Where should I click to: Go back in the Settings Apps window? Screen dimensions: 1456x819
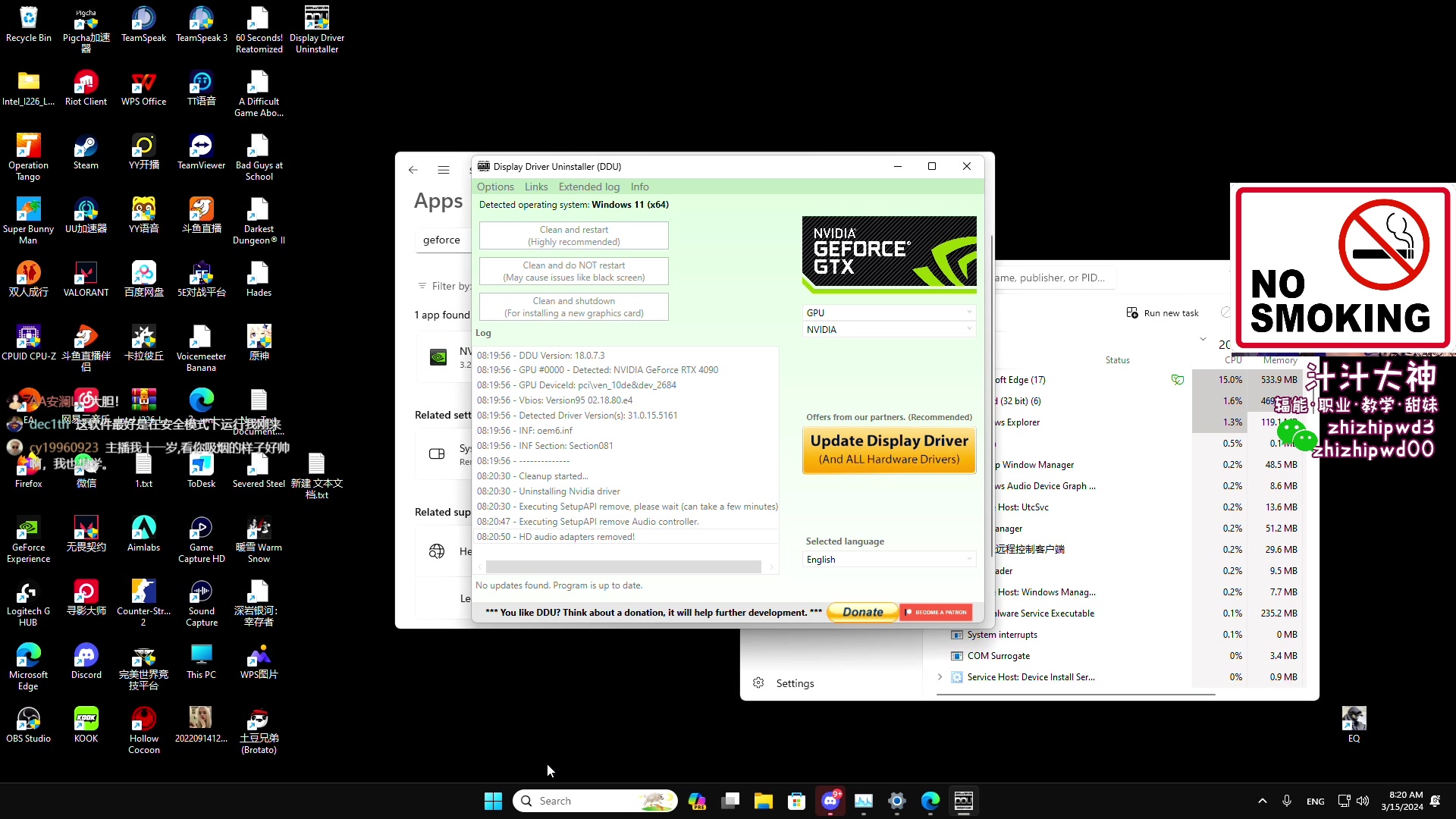tap(413, 170)
